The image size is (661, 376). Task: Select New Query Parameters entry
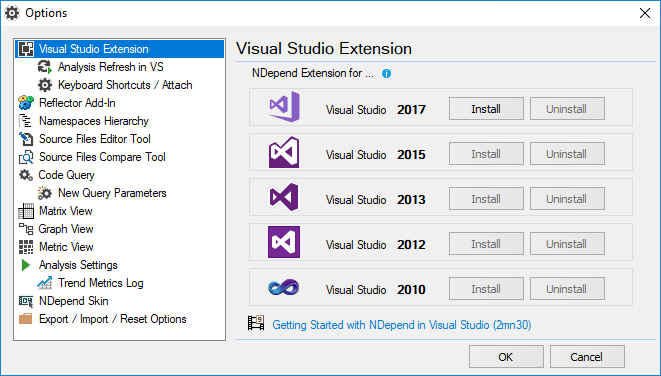click(112, 193)
